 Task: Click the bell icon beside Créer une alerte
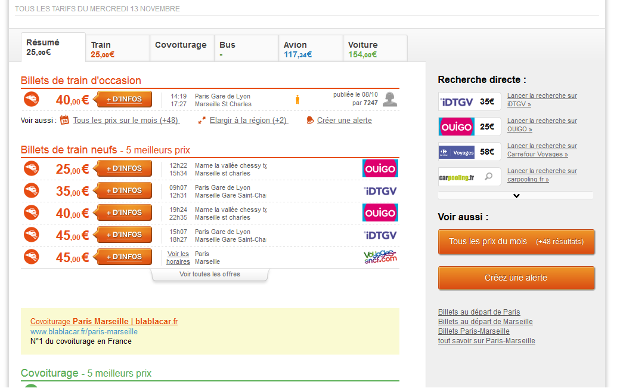310,120
